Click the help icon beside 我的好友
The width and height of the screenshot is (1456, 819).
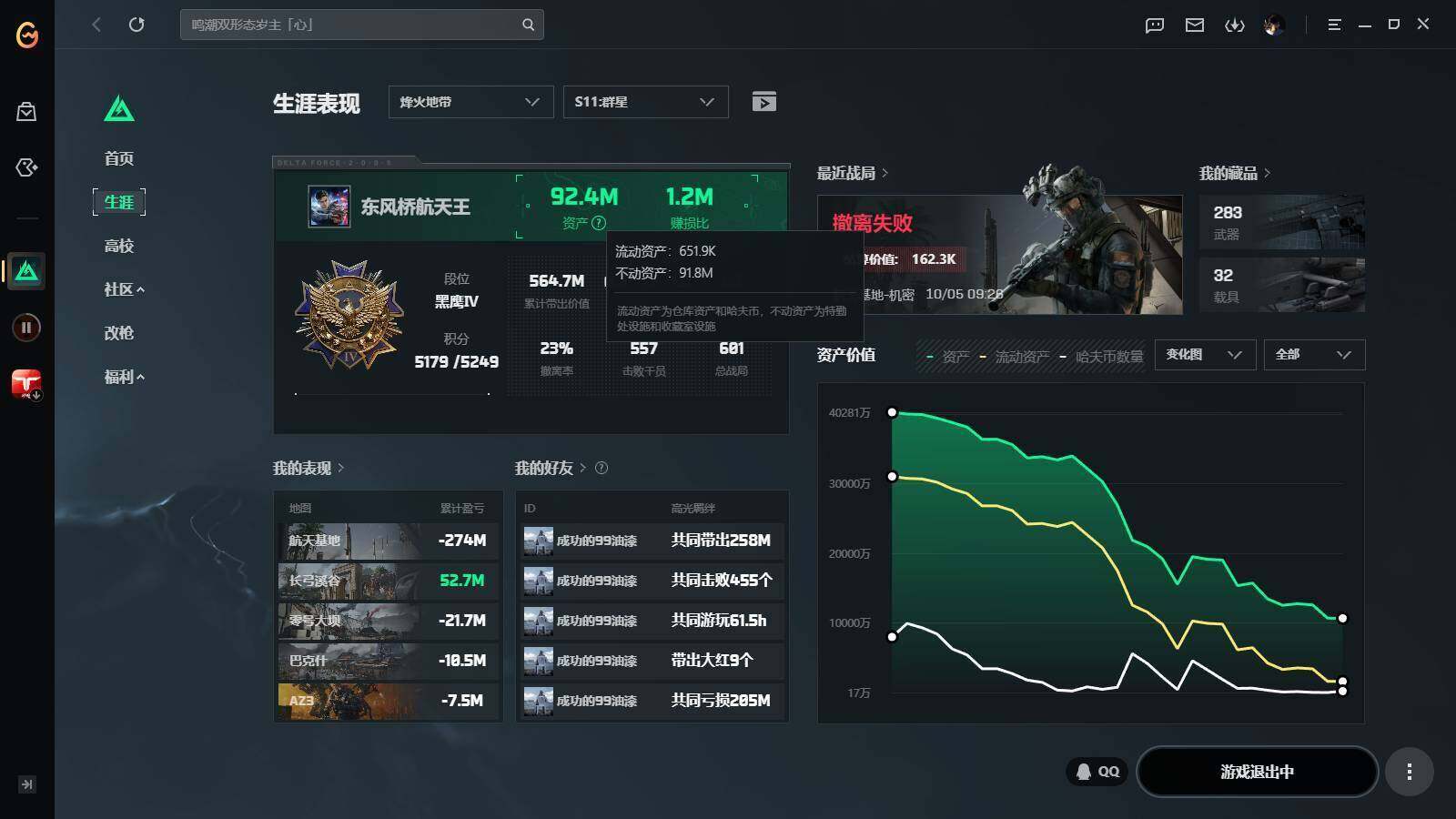tap(602, 468)
